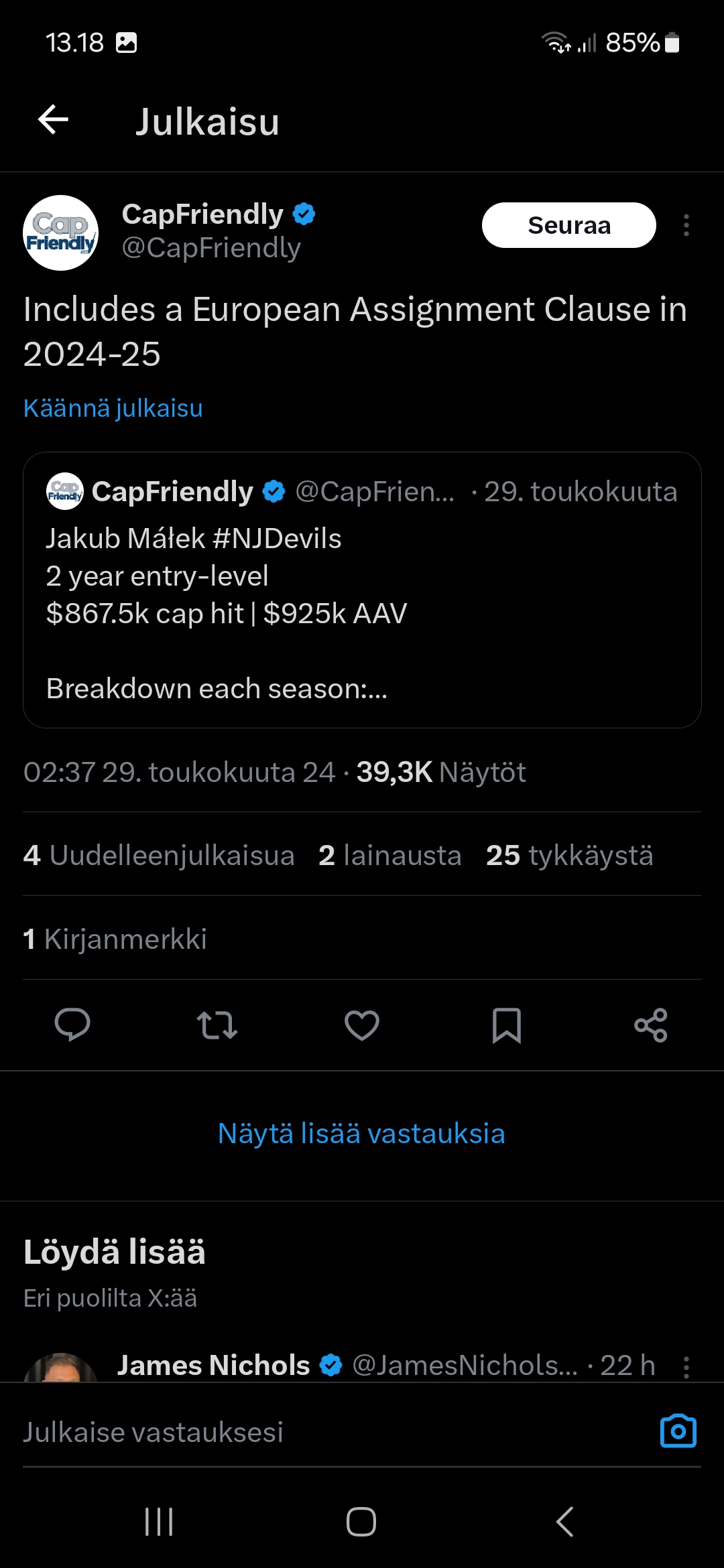View the 25 tykkäystä likes

(x=569, y=855)
